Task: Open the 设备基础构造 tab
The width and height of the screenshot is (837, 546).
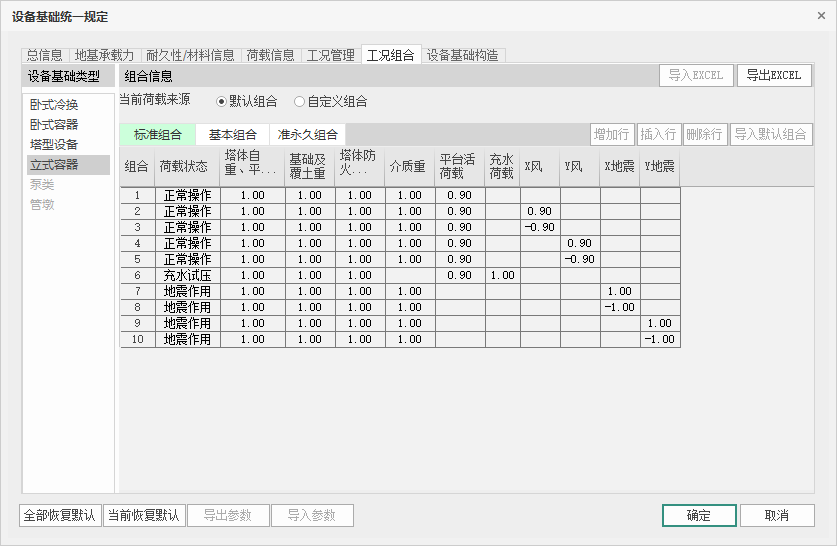Action: coord(463,55)
